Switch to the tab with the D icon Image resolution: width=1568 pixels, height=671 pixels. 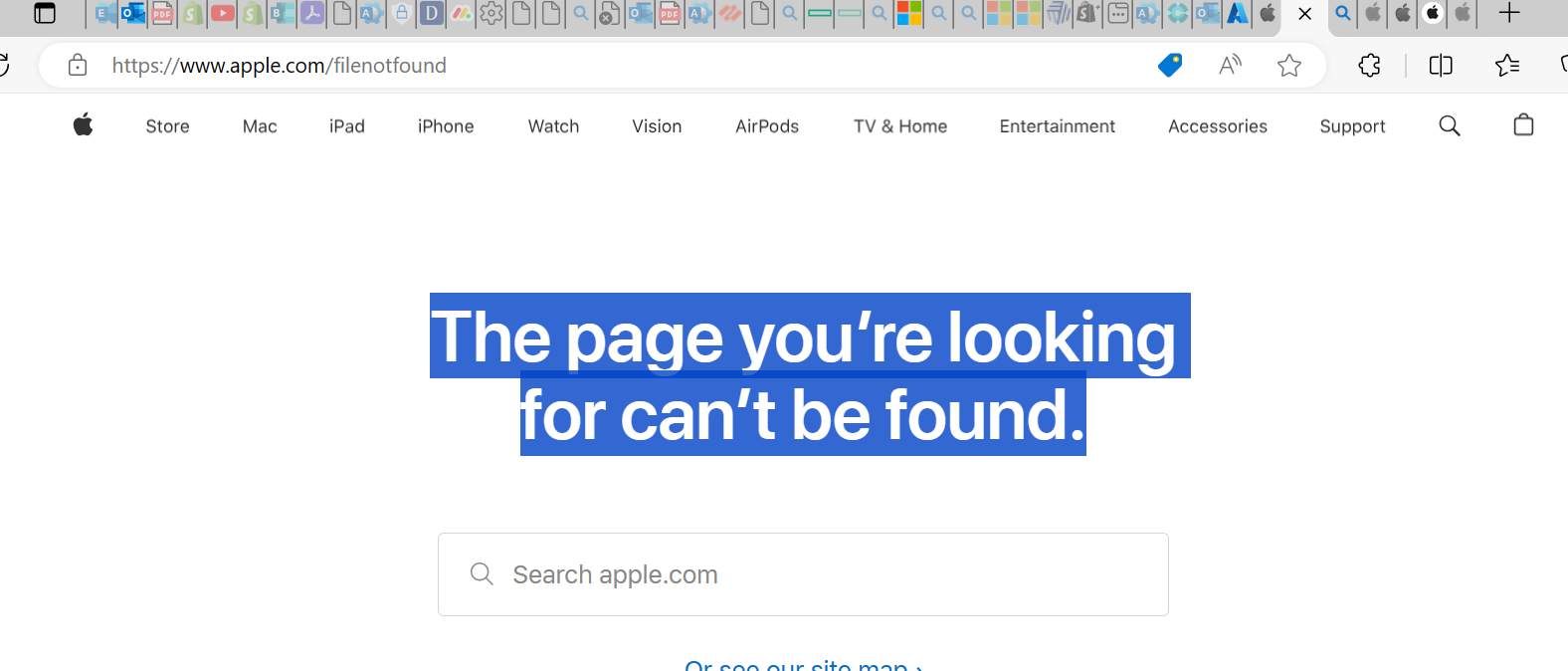click(432, 14)
